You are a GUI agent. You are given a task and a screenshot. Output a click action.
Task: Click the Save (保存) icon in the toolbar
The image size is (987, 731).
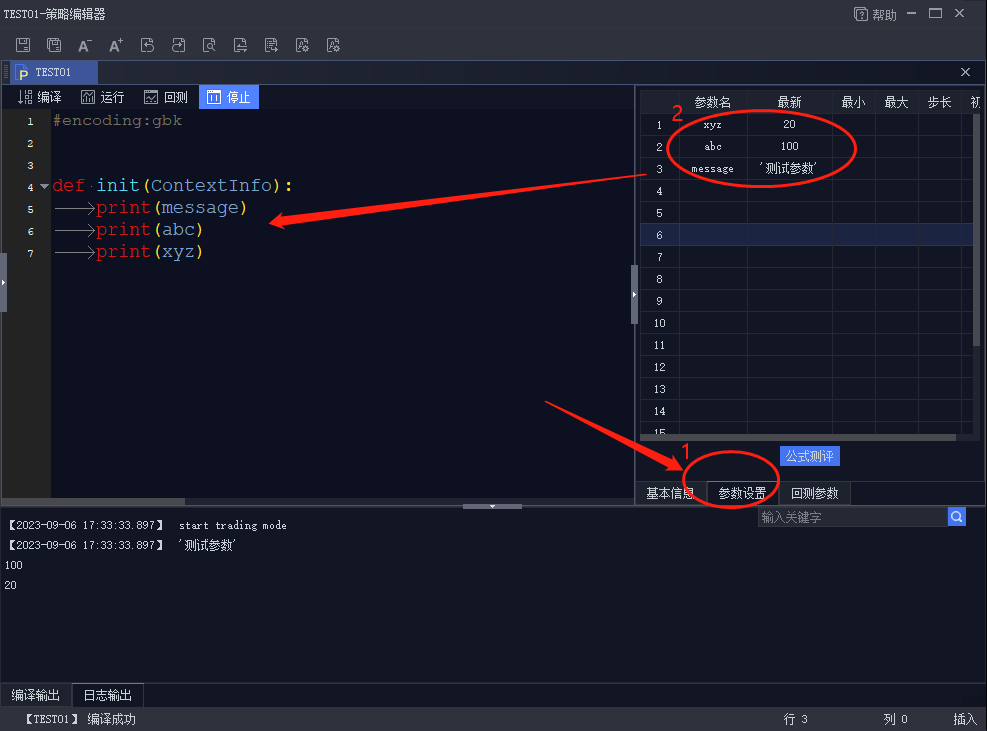click(x=22, y=45)
